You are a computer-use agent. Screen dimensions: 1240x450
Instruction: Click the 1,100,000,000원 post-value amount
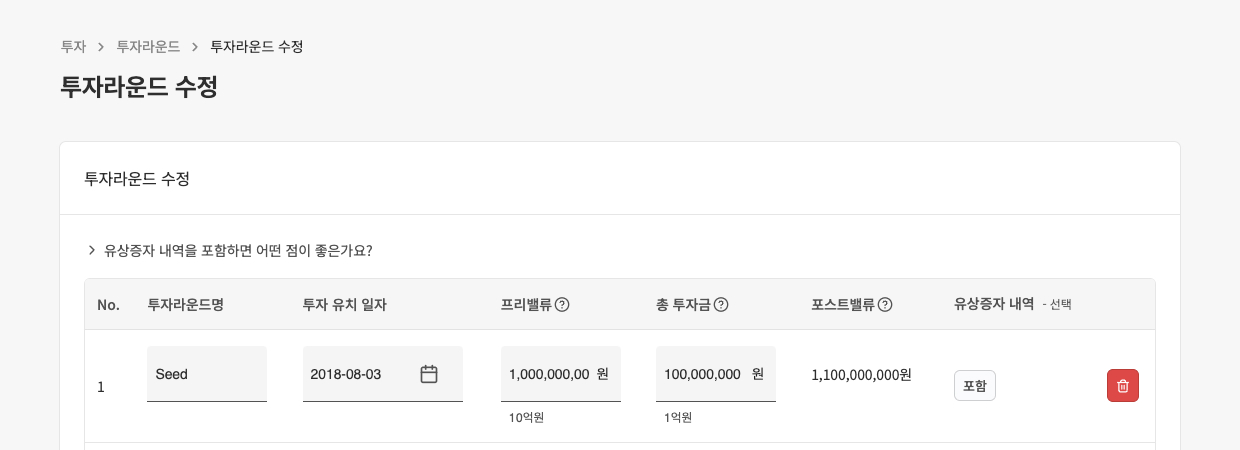861,375
